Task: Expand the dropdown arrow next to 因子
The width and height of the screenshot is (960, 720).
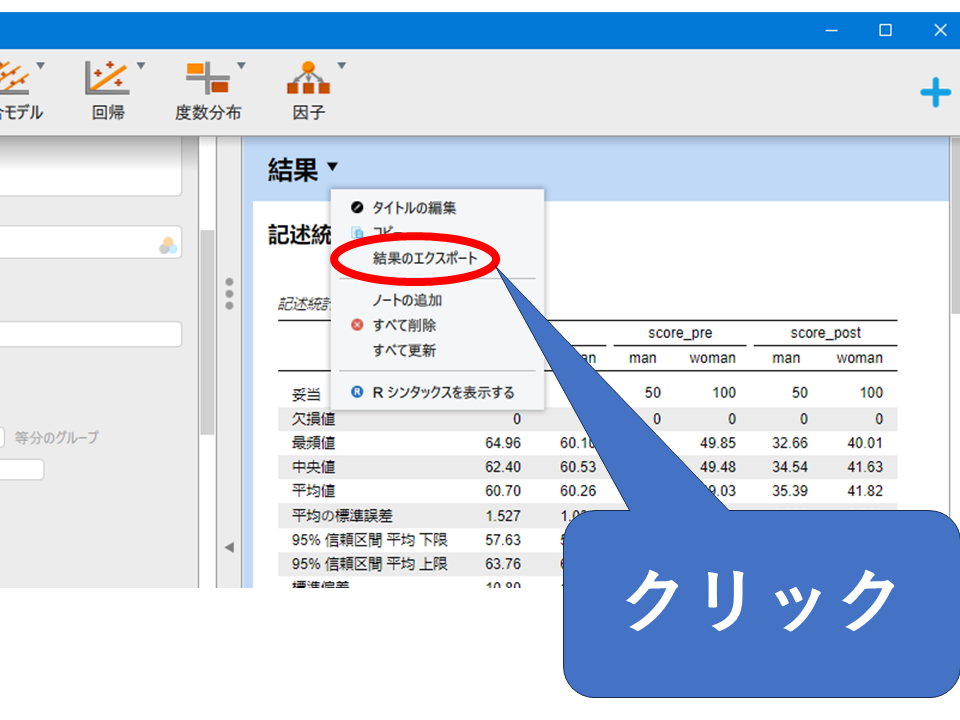Action: 341,67
